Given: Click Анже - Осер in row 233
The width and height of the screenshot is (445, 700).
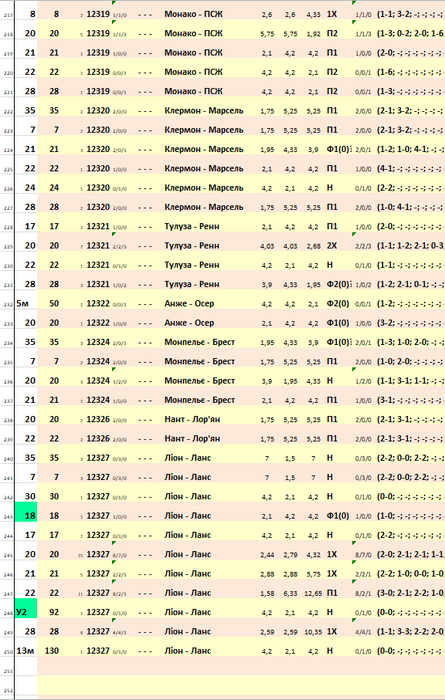Looking at the screenshot, I should (x=189, y=323).
